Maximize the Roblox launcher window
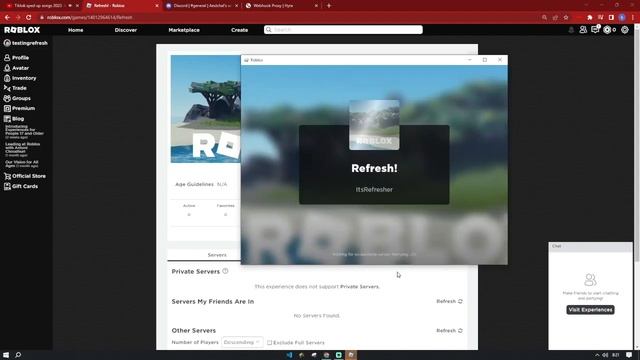 click(x=484, y=60)
